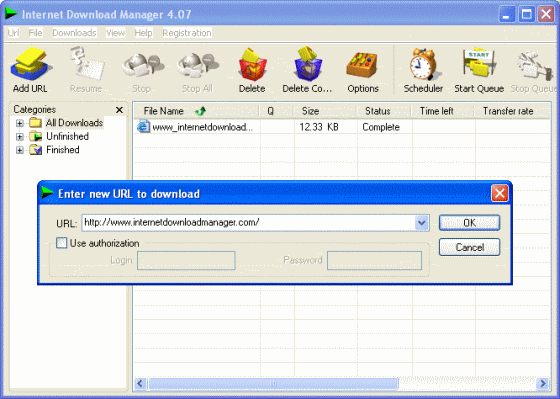Viewport: 560px width, 399px height.
Task: Select the www_internetdownload... file row
Action: 342,127
